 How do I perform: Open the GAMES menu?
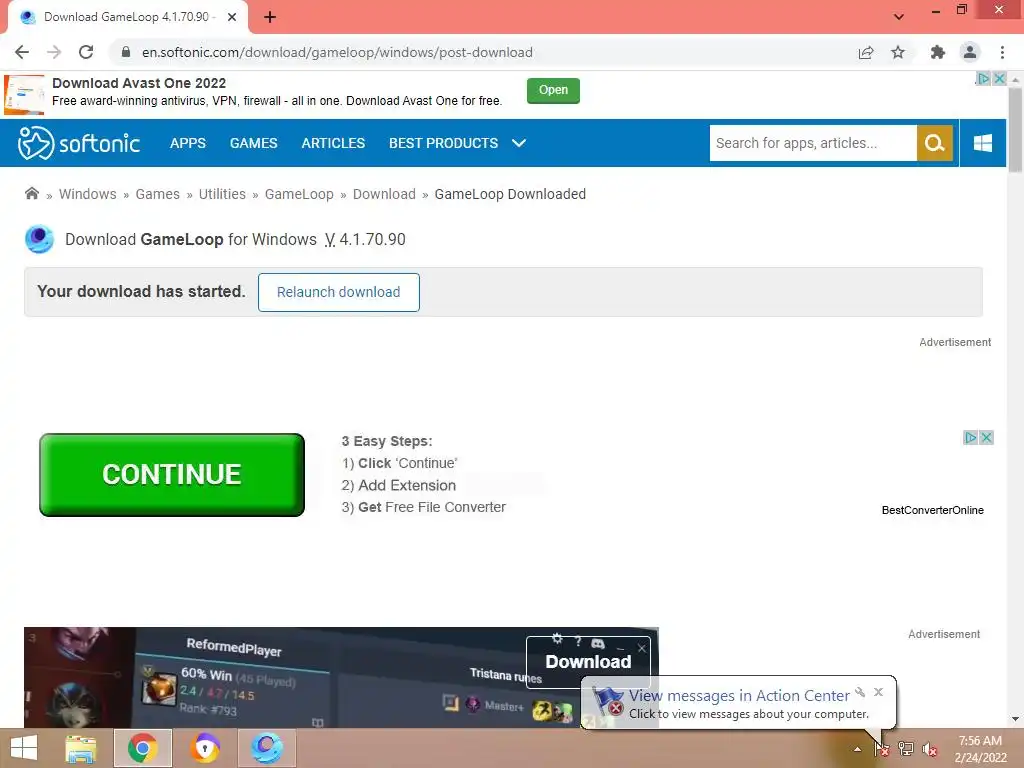[253, 143]
